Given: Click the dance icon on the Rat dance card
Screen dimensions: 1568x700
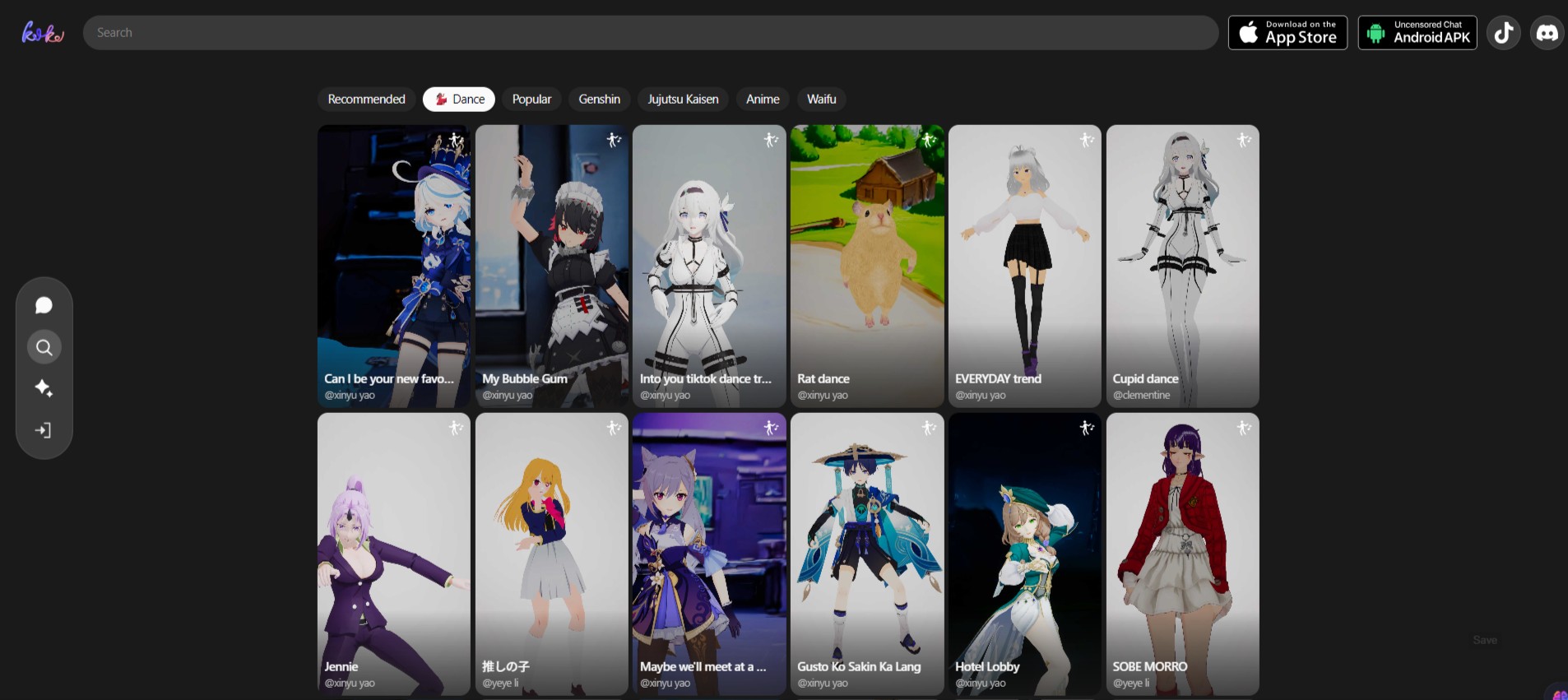Looking at the screenshot, I should 929,140.
